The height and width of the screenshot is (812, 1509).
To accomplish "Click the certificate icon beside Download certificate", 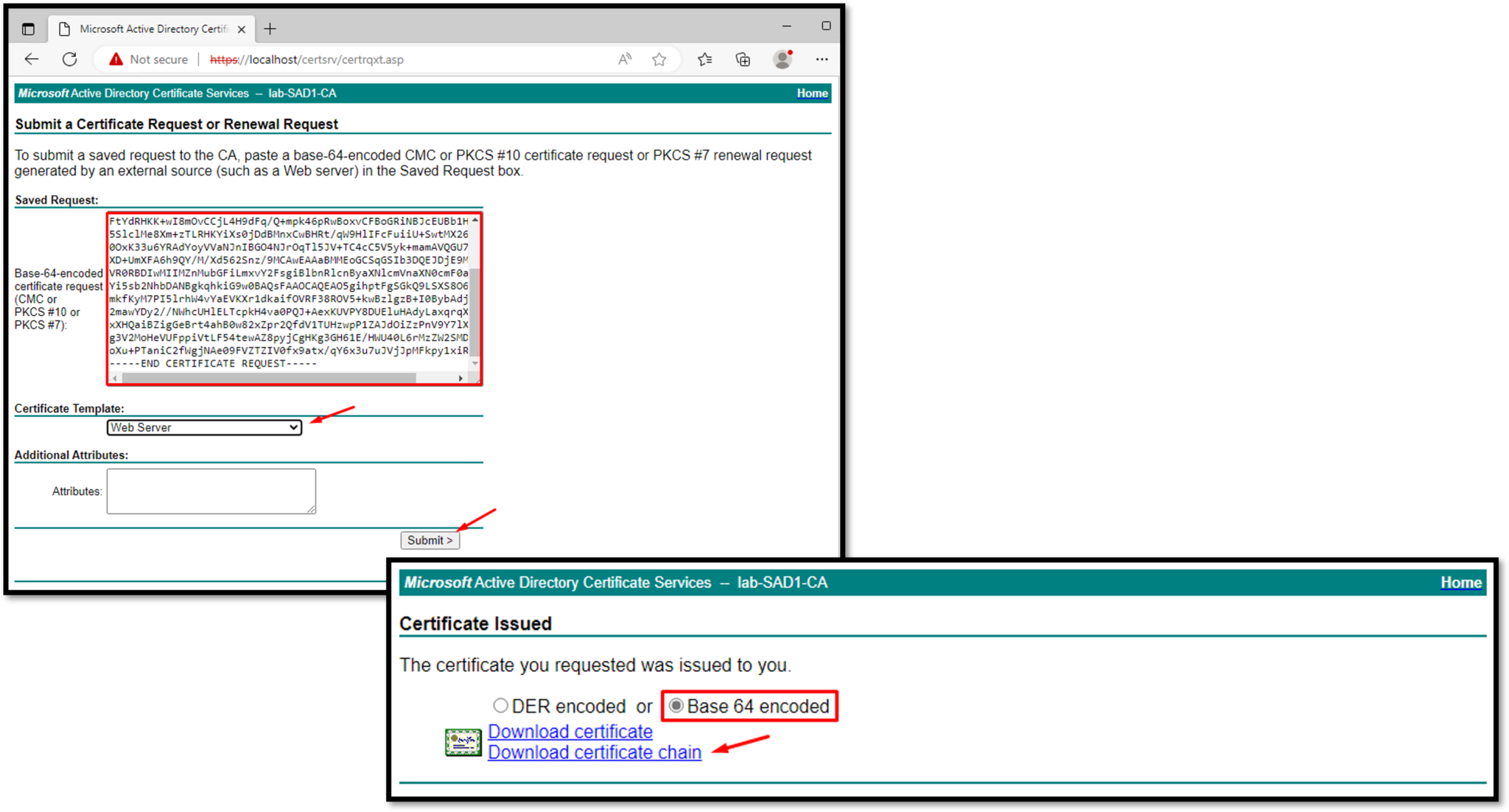I will click(463, 742).
